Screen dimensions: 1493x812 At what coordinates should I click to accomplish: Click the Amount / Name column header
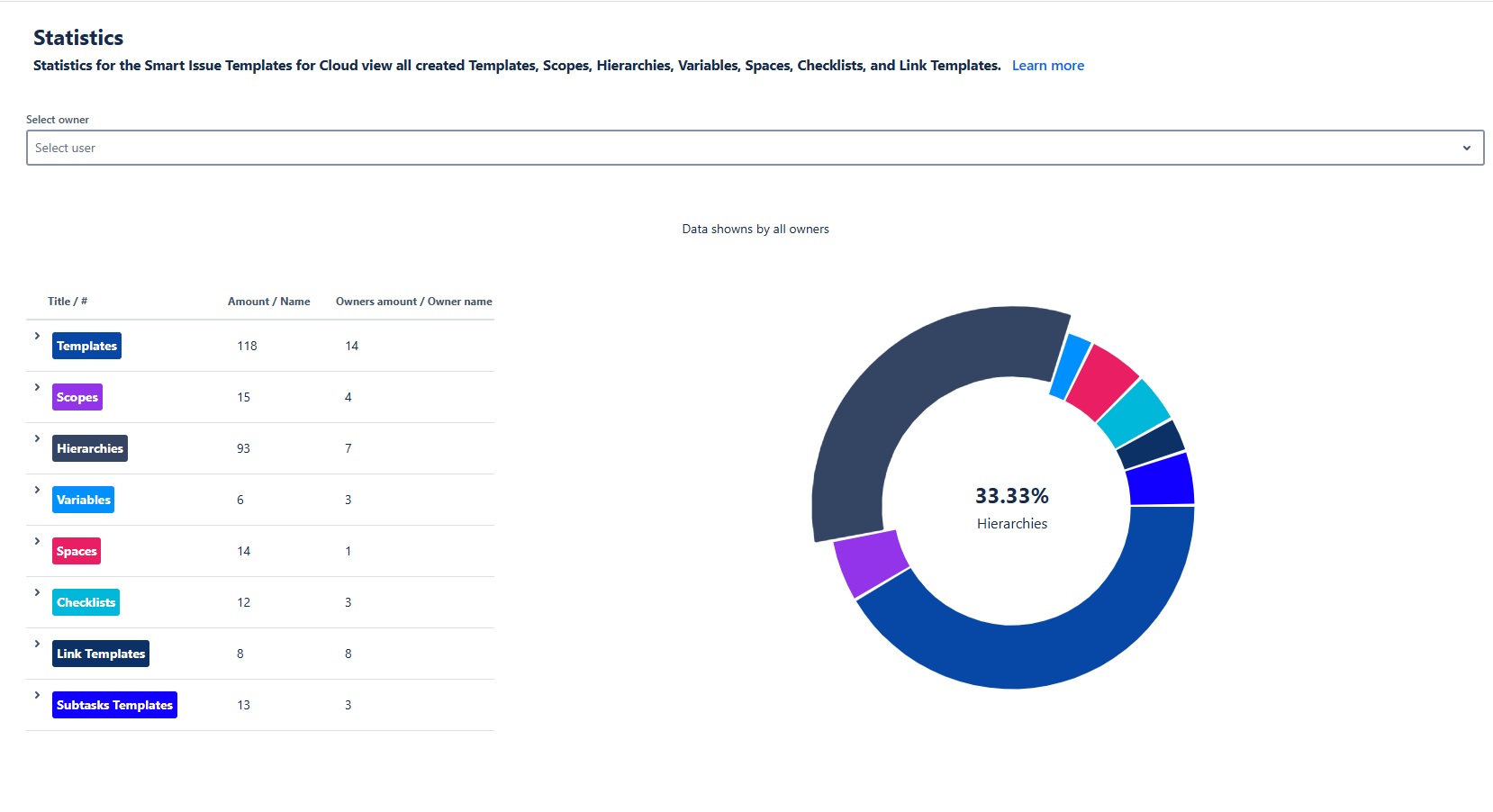click(x=268, y=302)
